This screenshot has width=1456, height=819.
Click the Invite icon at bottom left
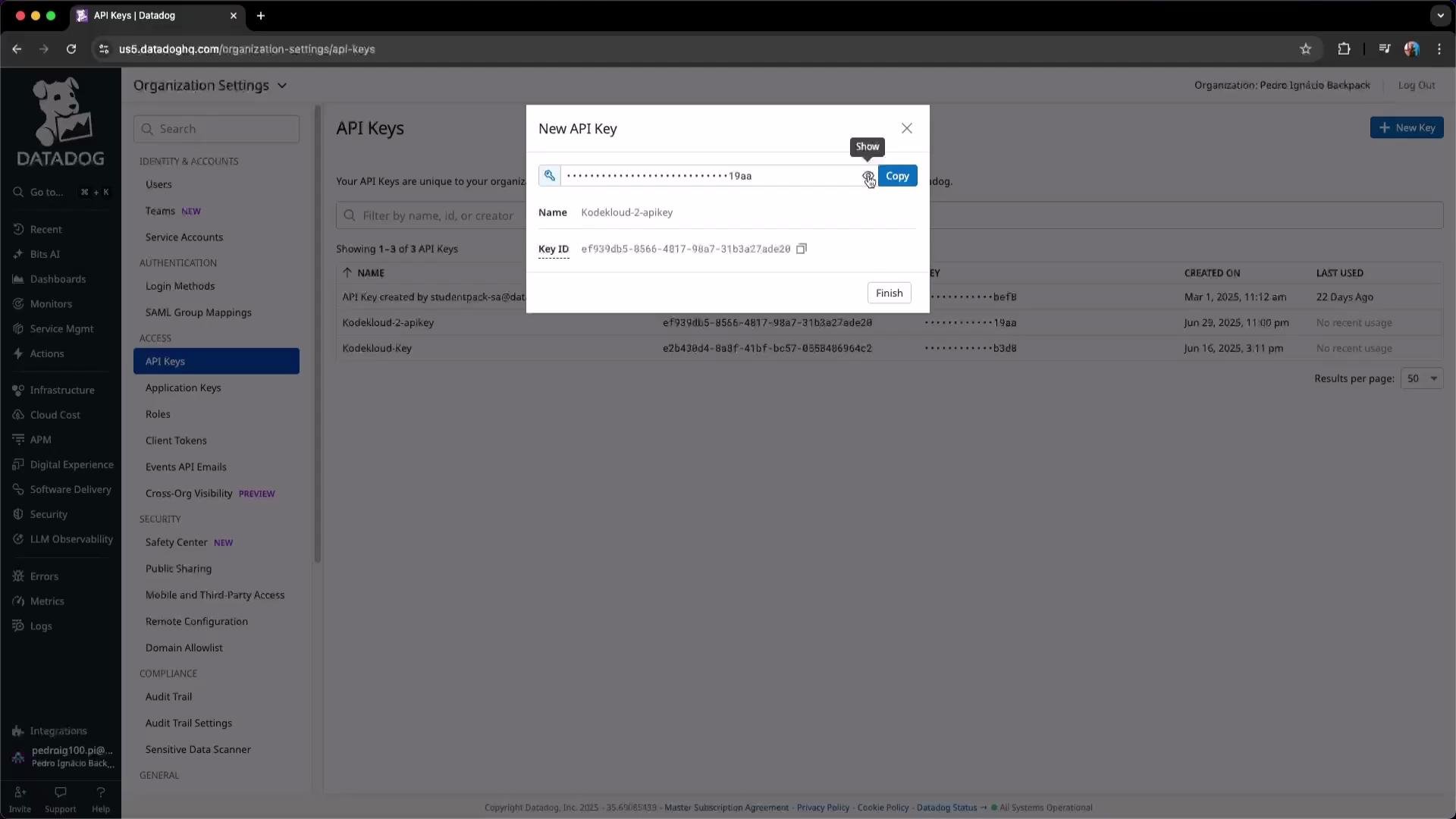tap(20, 799)
